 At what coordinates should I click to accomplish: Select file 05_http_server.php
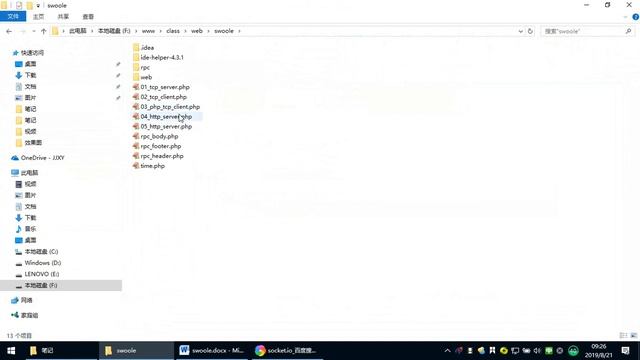[x=162, y=127]
